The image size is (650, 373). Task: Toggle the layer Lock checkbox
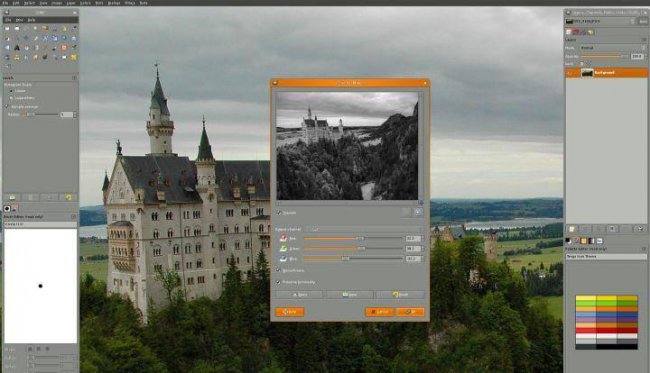[x=582, y=63]
